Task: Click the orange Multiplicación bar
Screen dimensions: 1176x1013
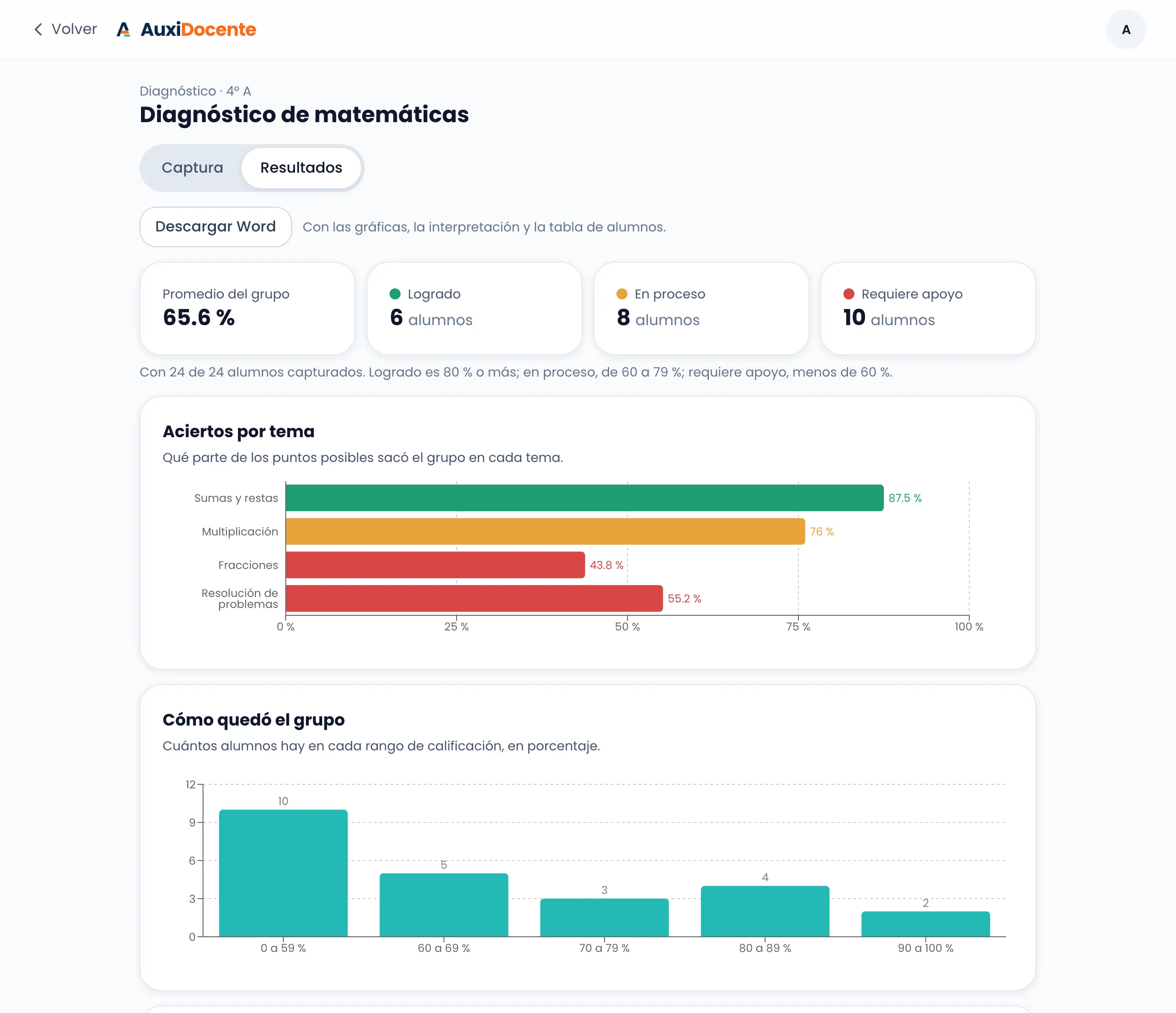Action: tap(545, 532)
